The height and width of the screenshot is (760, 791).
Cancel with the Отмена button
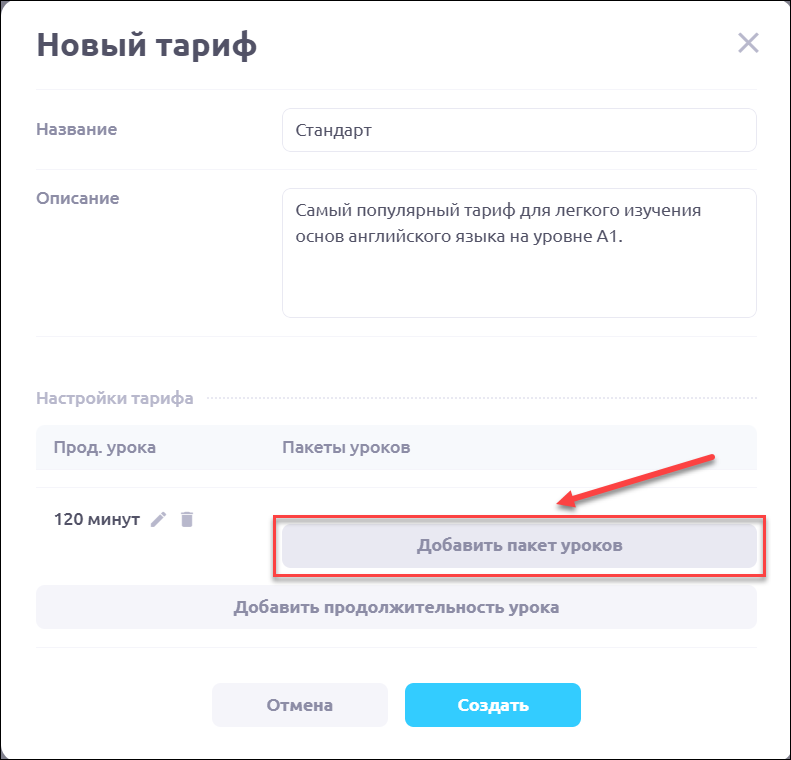pyautogui.click(x=299, y=705)
